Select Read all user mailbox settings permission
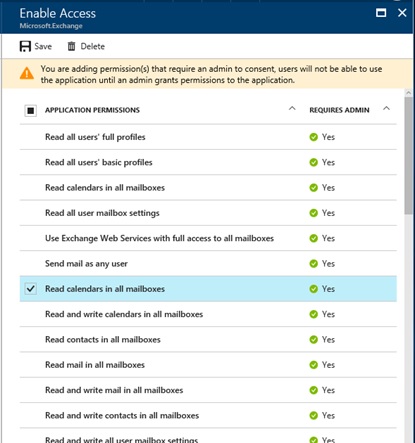The width and height of the screenshot is (415, 443). (x=208, y=213)
